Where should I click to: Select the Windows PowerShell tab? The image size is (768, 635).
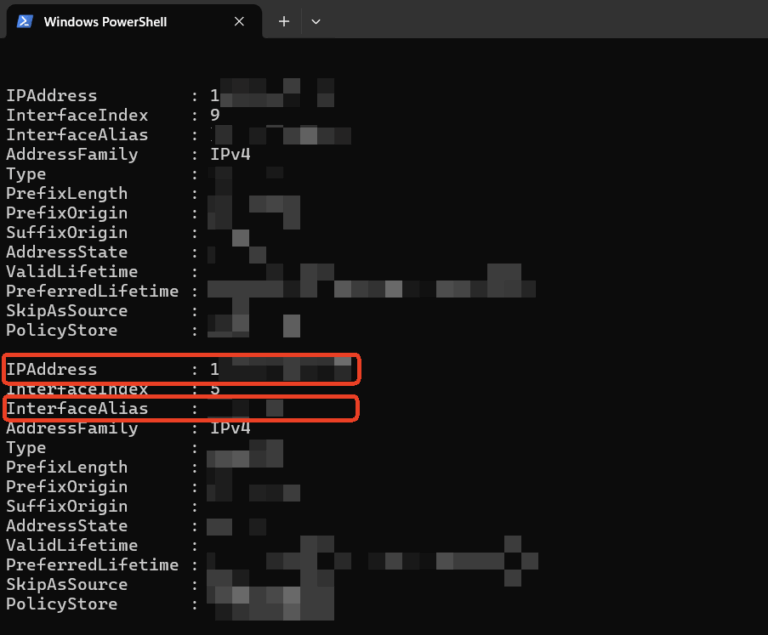(x=133, y=22)
